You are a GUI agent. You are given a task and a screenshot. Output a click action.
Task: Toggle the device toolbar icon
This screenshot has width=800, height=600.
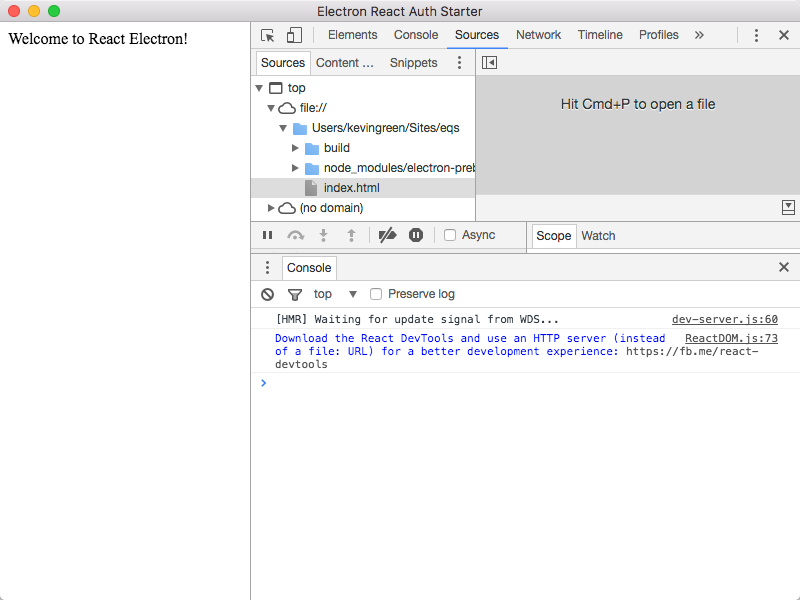294,35
